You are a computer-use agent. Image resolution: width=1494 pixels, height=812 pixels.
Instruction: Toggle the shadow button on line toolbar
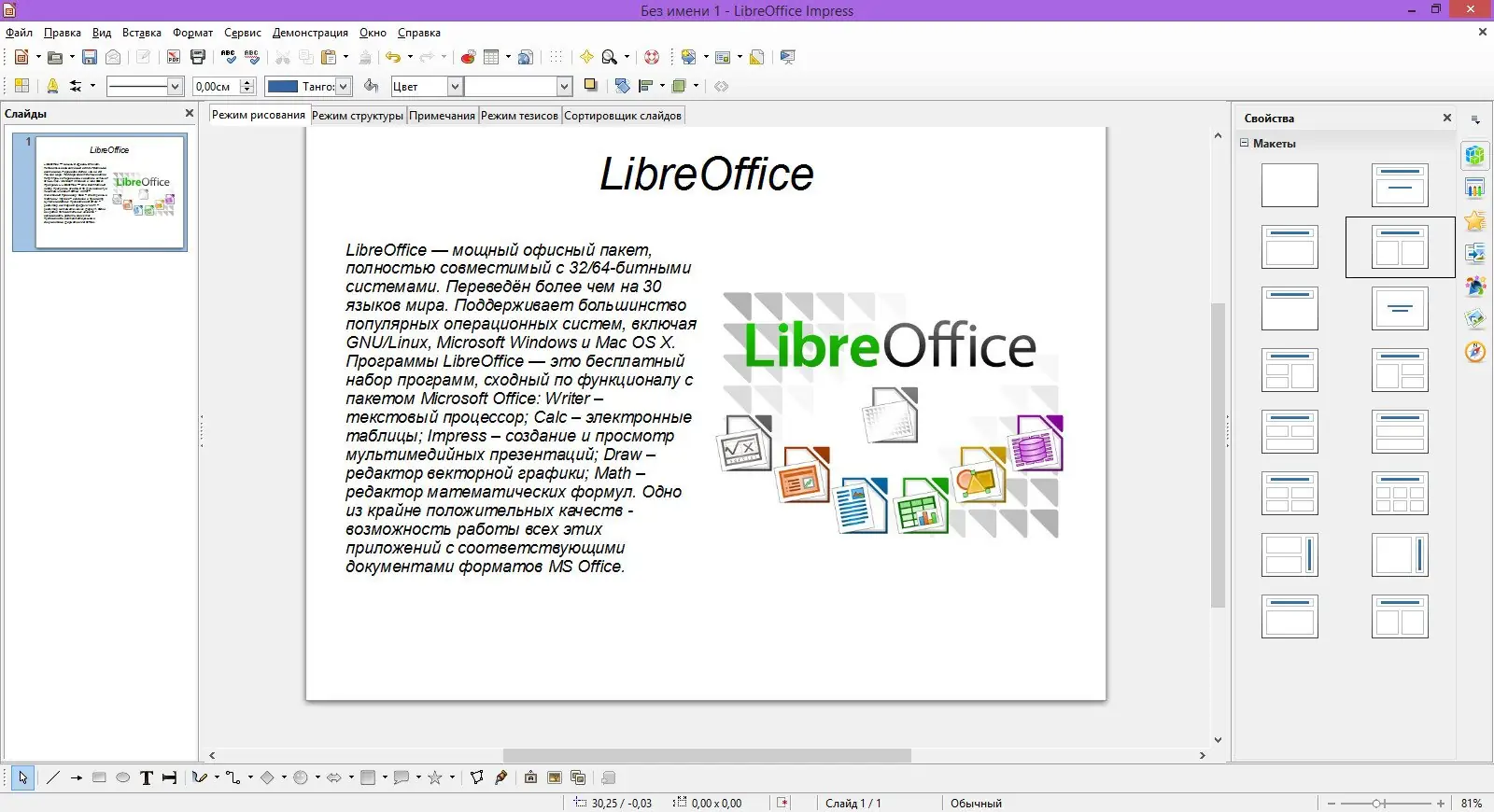click(x=590, y=86)
